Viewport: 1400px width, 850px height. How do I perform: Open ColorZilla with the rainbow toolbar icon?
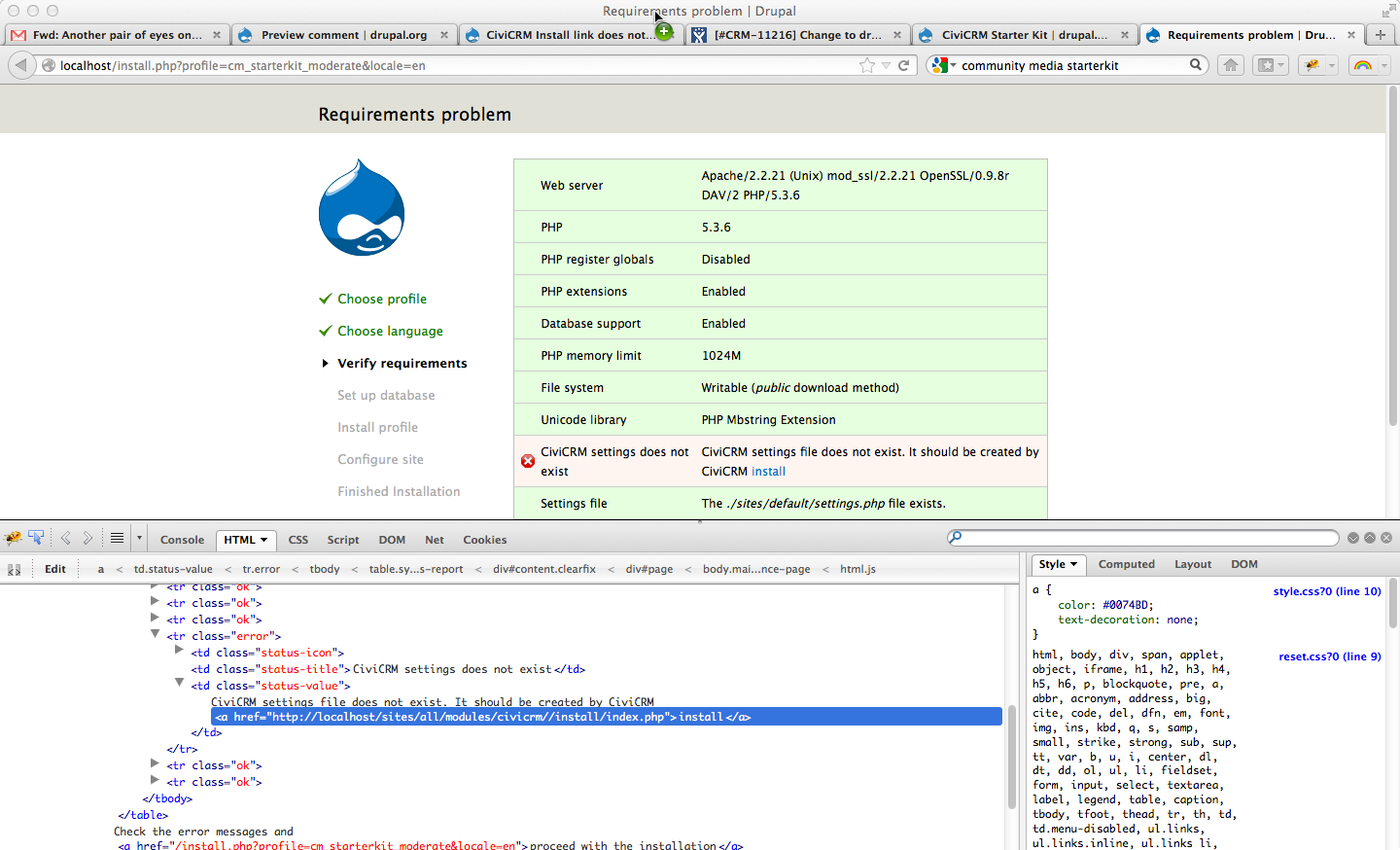(x=1362, y=65)
